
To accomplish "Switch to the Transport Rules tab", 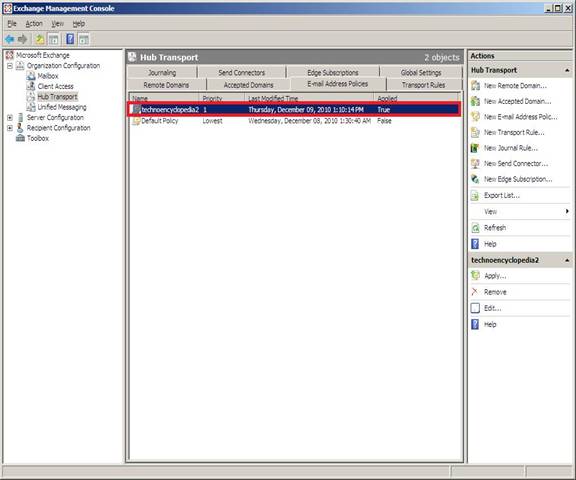I will [424, 85].
